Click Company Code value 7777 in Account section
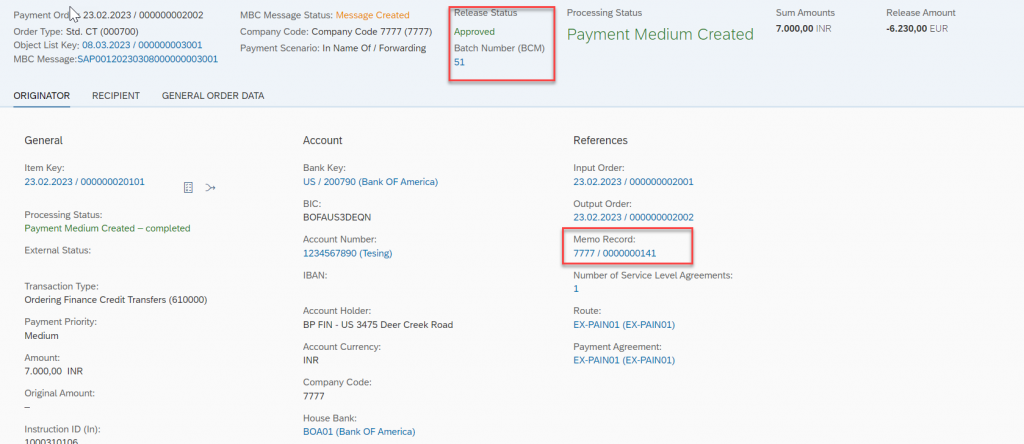The height and width of the screenshot is (444, 1024). (313, 396)
